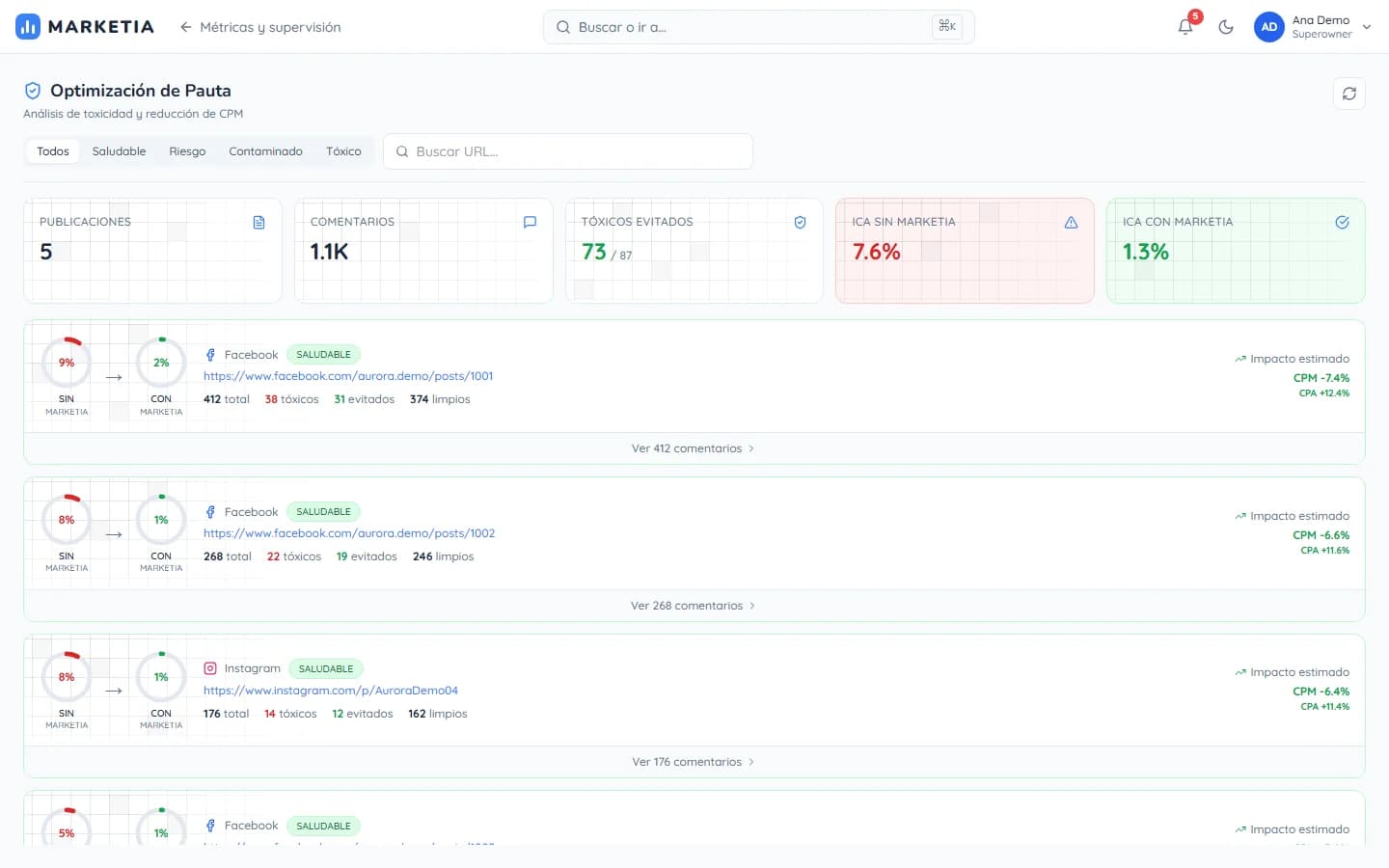Screen dimensions: 1389x868
Task: Click the 9% Sin Marketia gauge of post 1001
Action: (x=67, y=363)
